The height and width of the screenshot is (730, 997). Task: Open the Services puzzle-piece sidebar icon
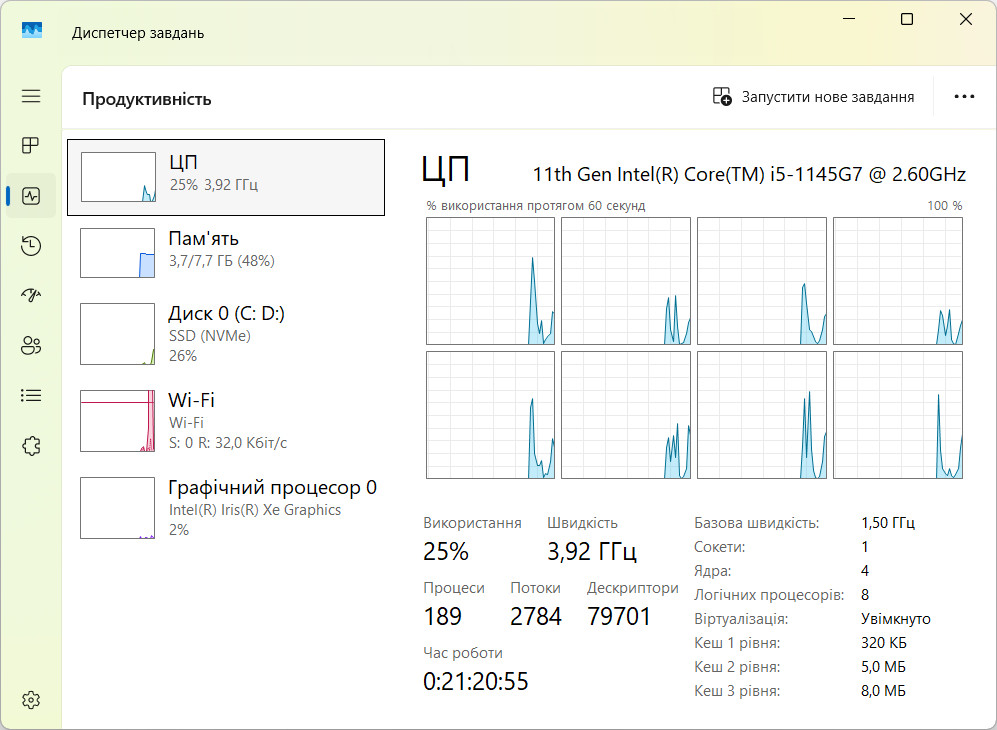31,446
